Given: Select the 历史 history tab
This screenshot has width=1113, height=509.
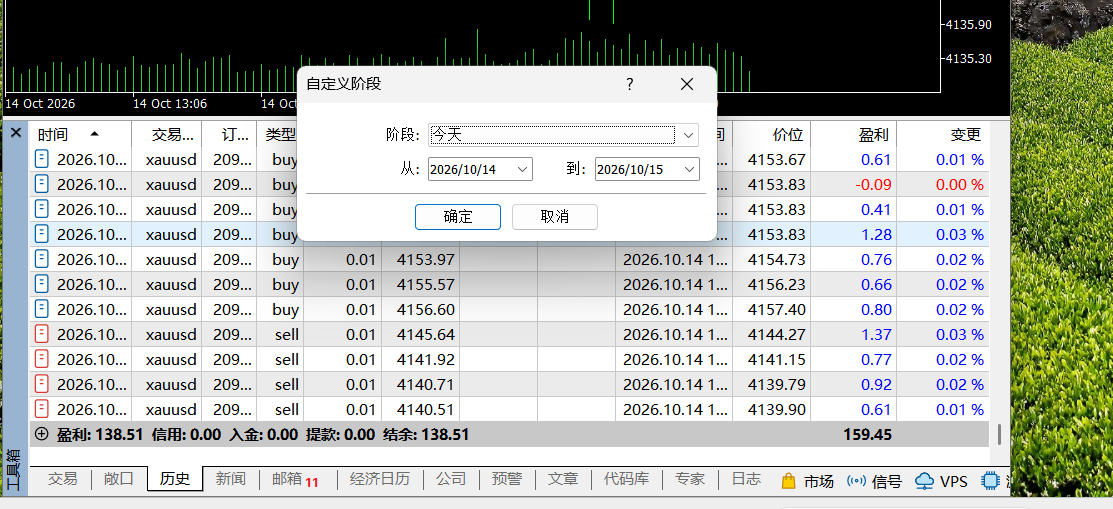Looking at the screenshot, I should pos(175,479).
